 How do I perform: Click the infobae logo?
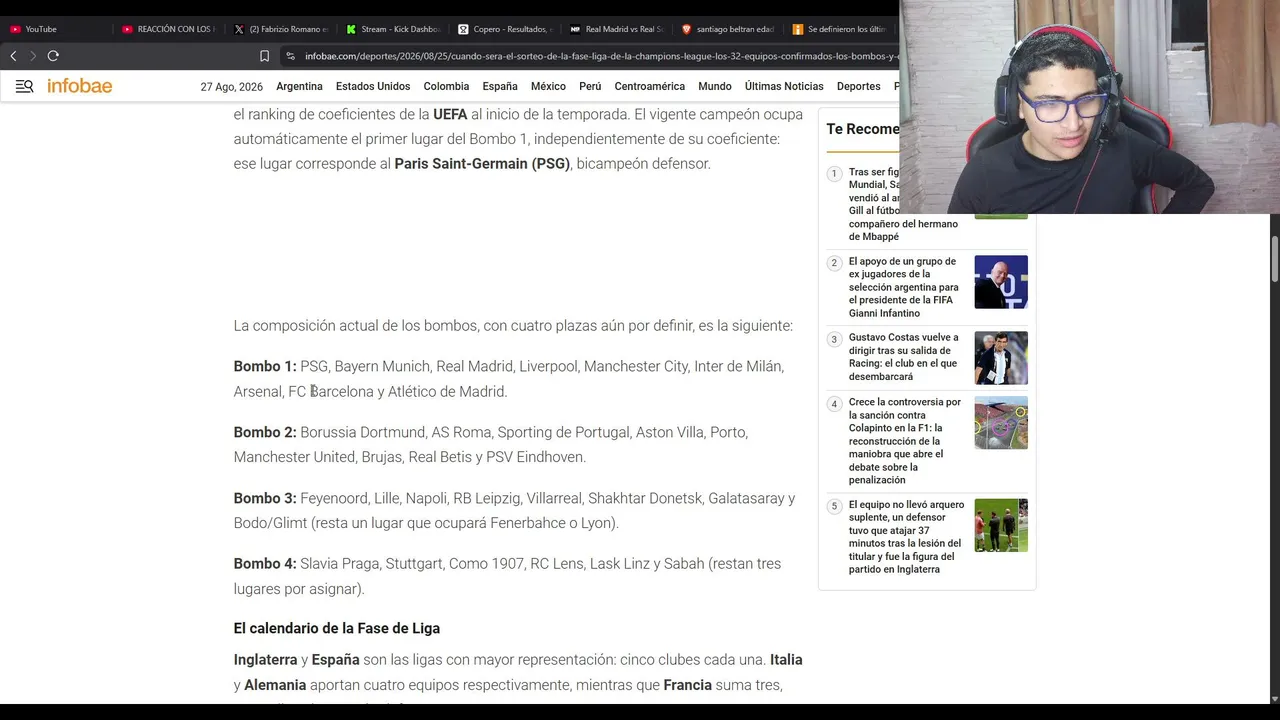click(79, 86)
